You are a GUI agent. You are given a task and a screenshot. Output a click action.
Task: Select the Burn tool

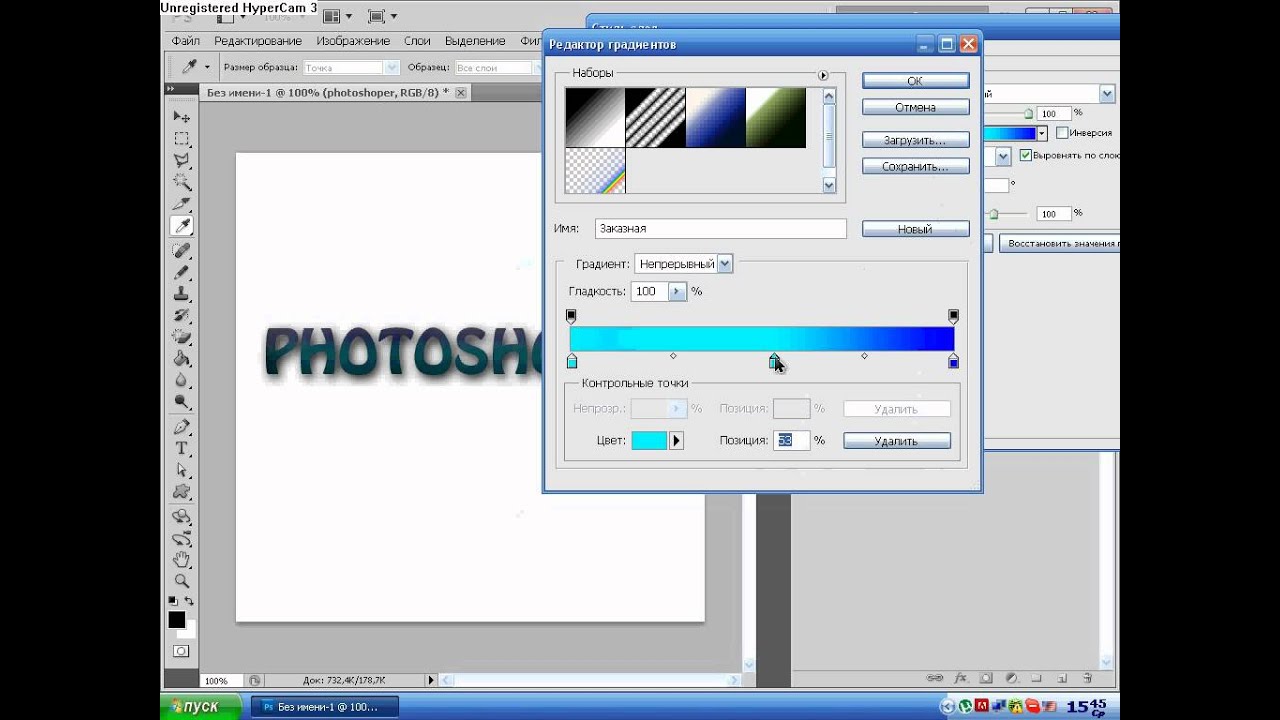tap(181, 402)
